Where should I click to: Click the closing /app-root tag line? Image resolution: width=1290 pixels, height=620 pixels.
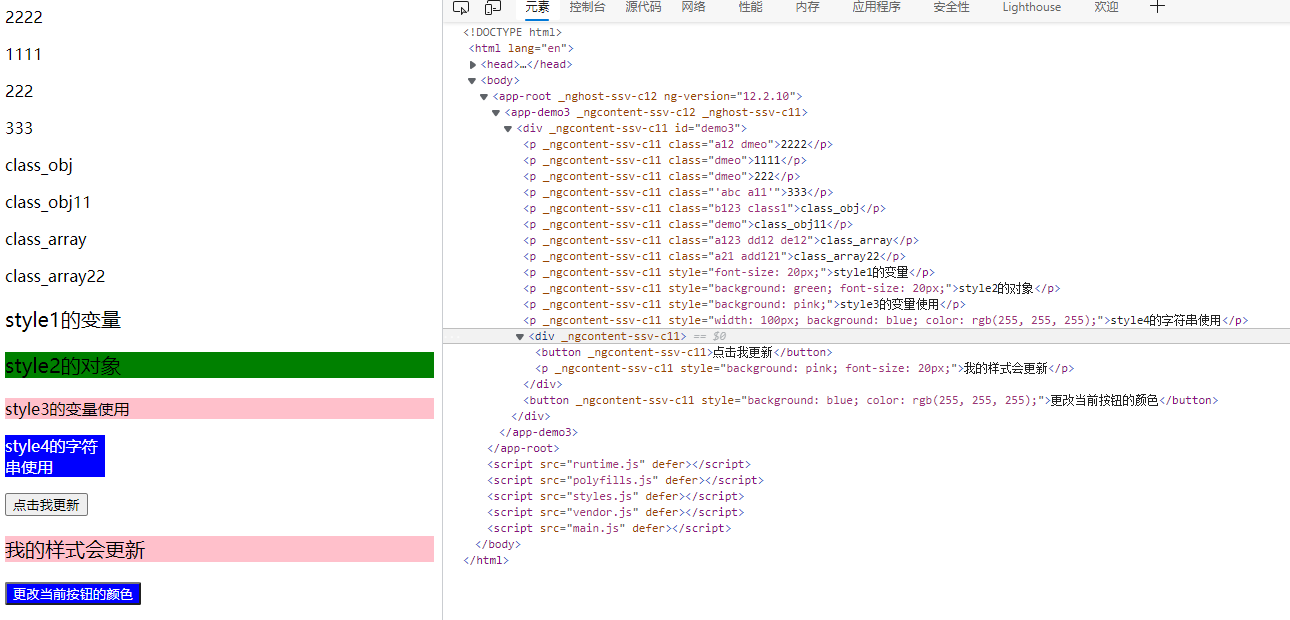[523, 448]
